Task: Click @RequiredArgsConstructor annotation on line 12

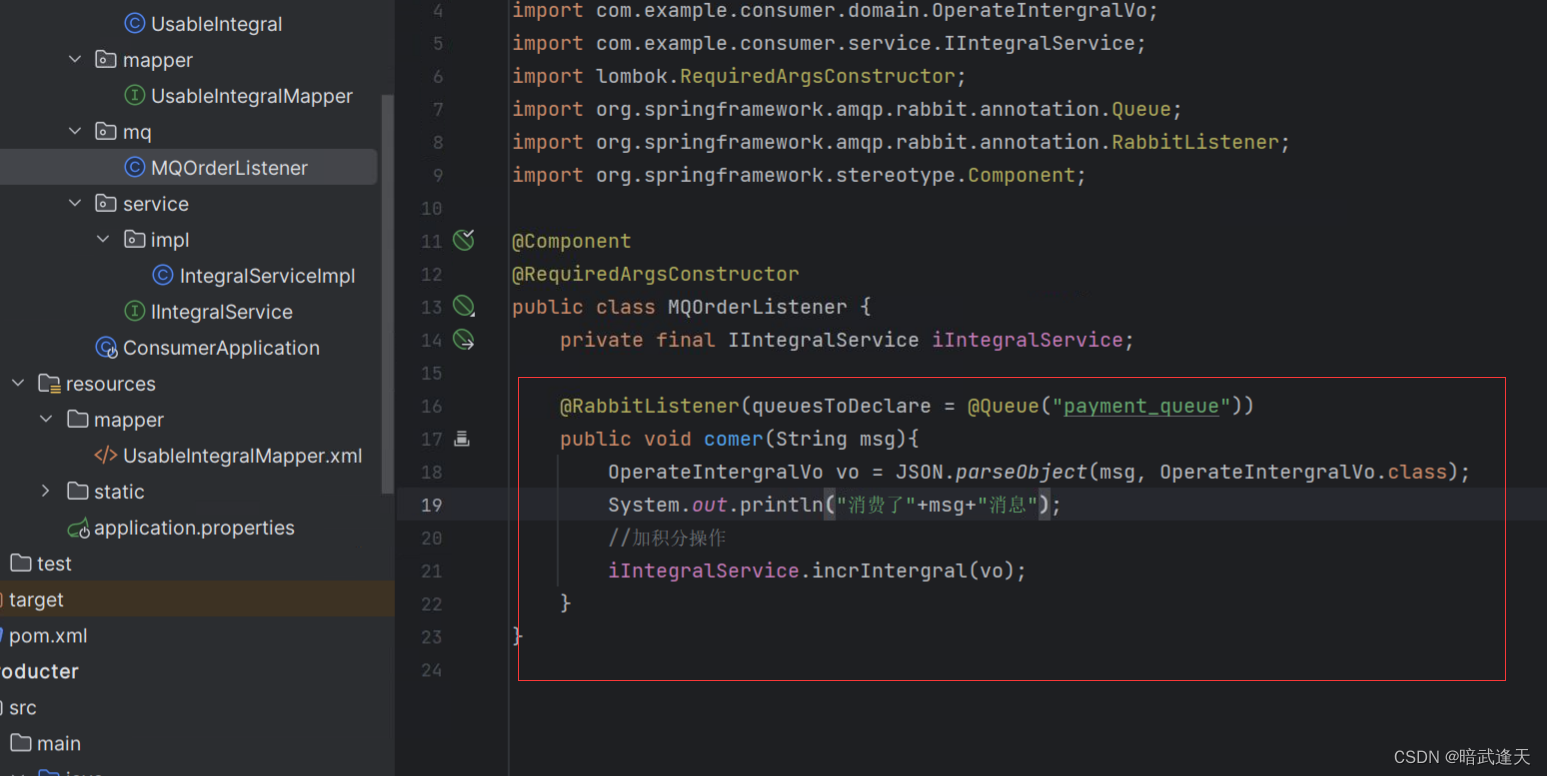Action: tap(656, 274)
